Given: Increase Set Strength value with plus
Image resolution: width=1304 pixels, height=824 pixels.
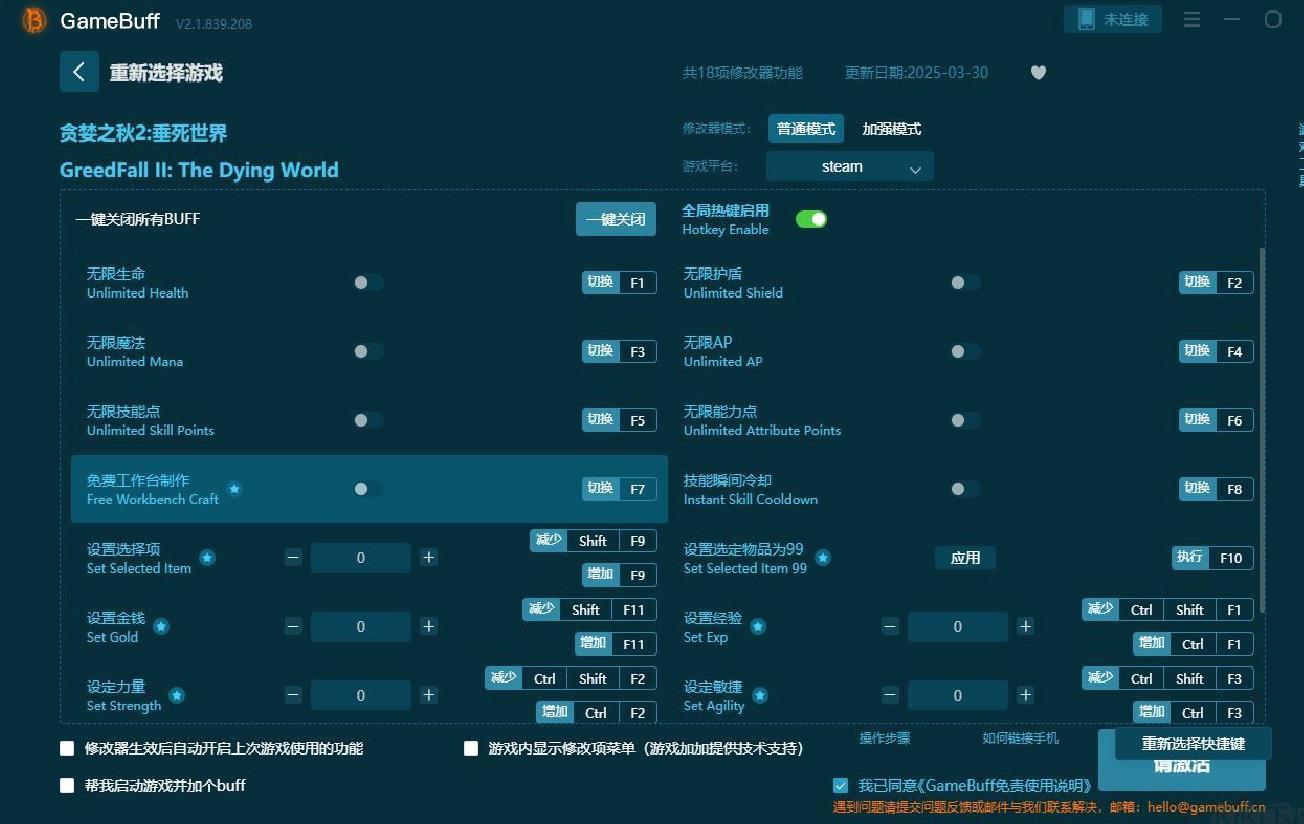Looking at the screenshot, I should point(429,695).
